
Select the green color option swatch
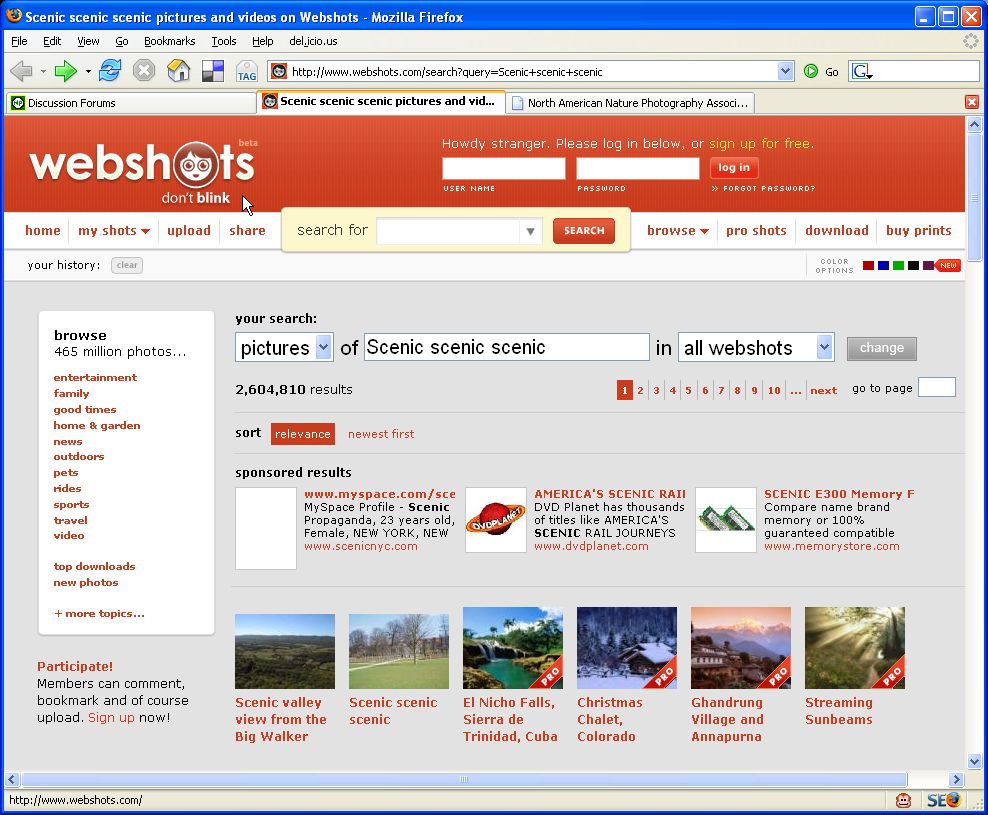click(899, 265)
